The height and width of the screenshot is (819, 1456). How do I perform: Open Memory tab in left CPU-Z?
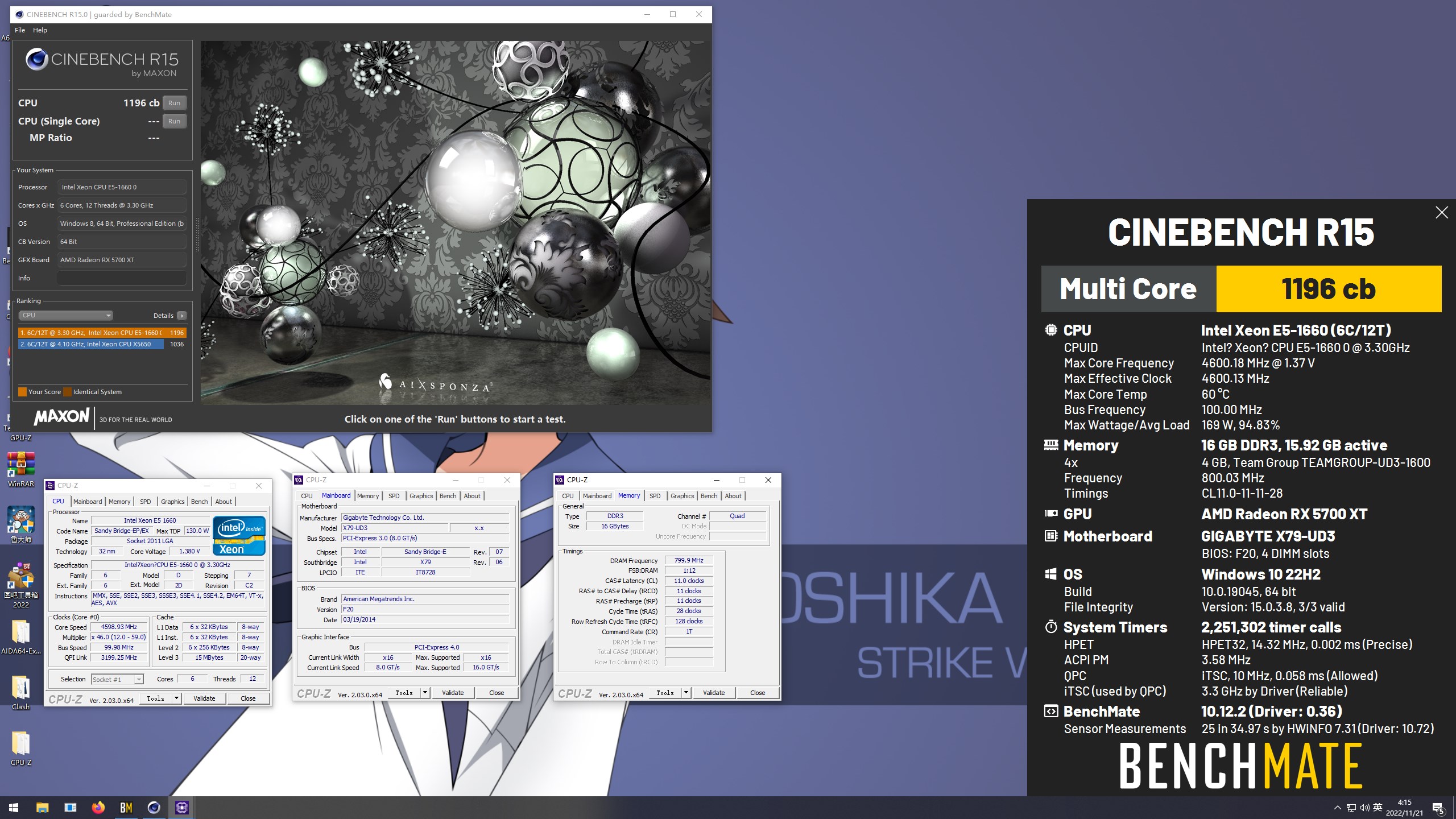tap(119, 502)
